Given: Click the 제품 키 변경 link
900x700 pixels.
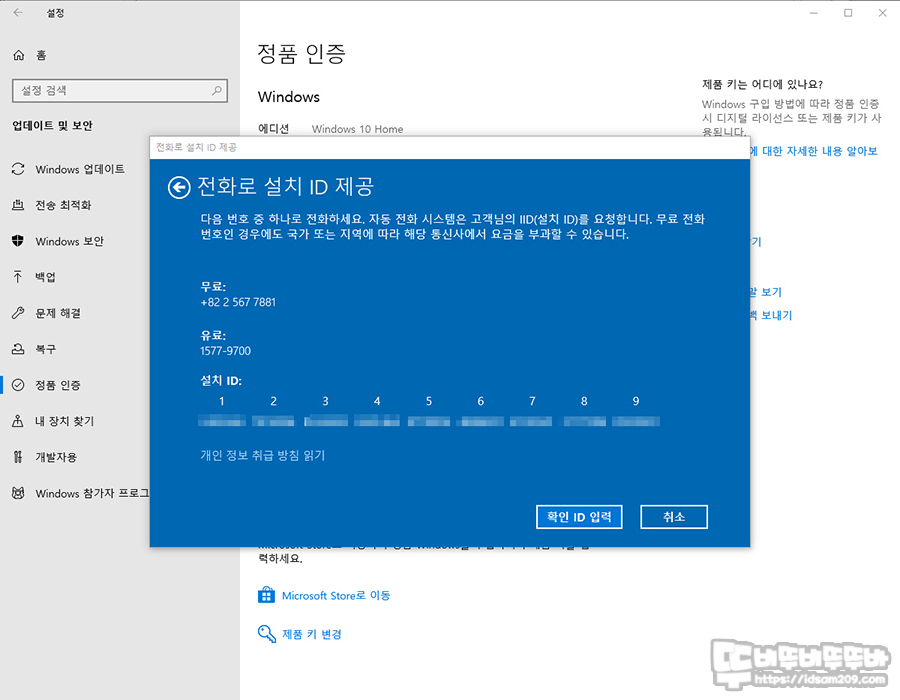Looking at the screenshot, I should point(312,634).
